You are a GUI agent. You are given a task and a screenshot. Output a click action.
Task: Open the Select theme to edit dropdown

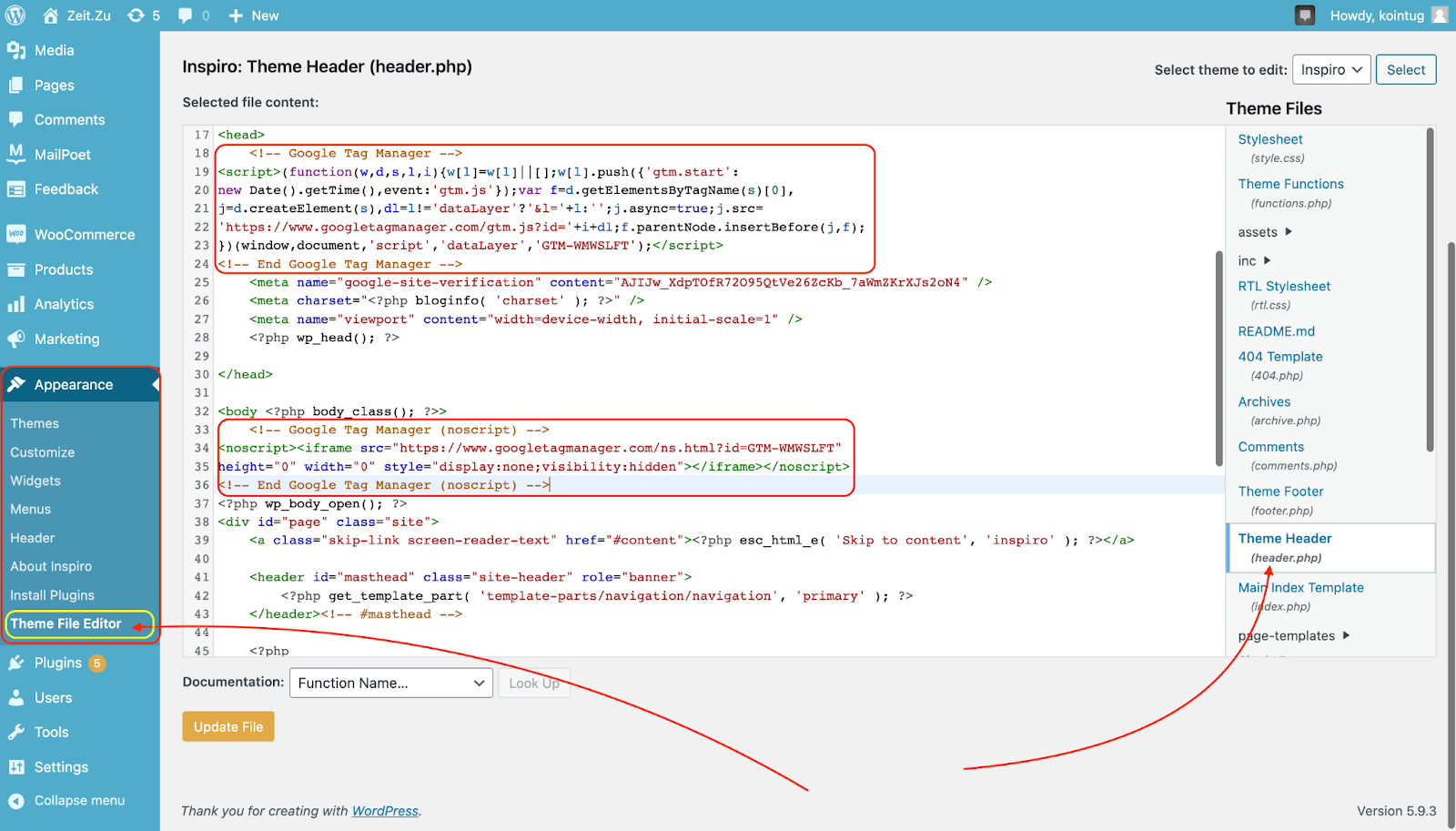1331,70
